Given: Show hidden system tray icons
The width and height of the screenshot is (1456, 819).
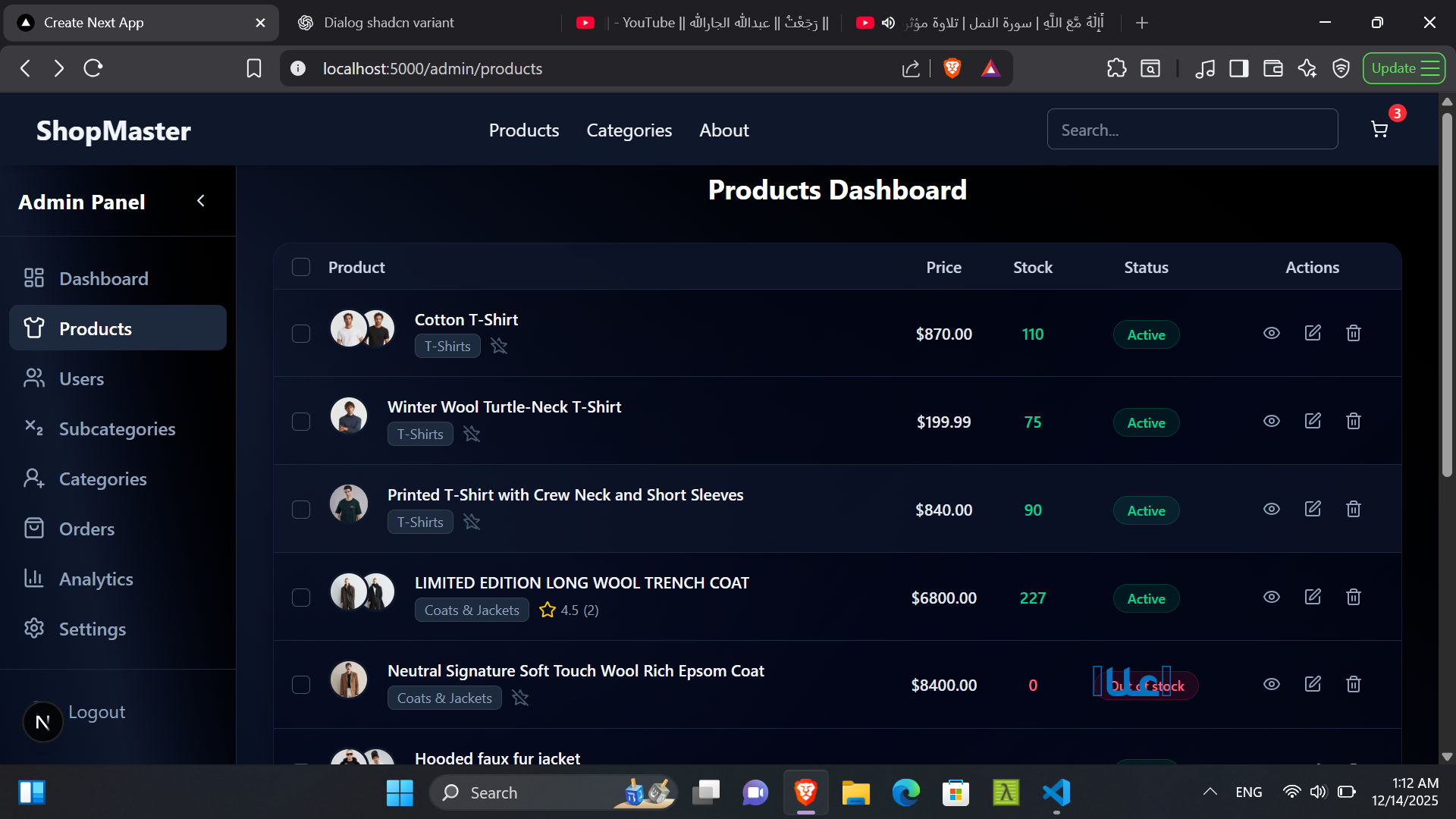Looking at the screenshot, I should click(1210, 792).
